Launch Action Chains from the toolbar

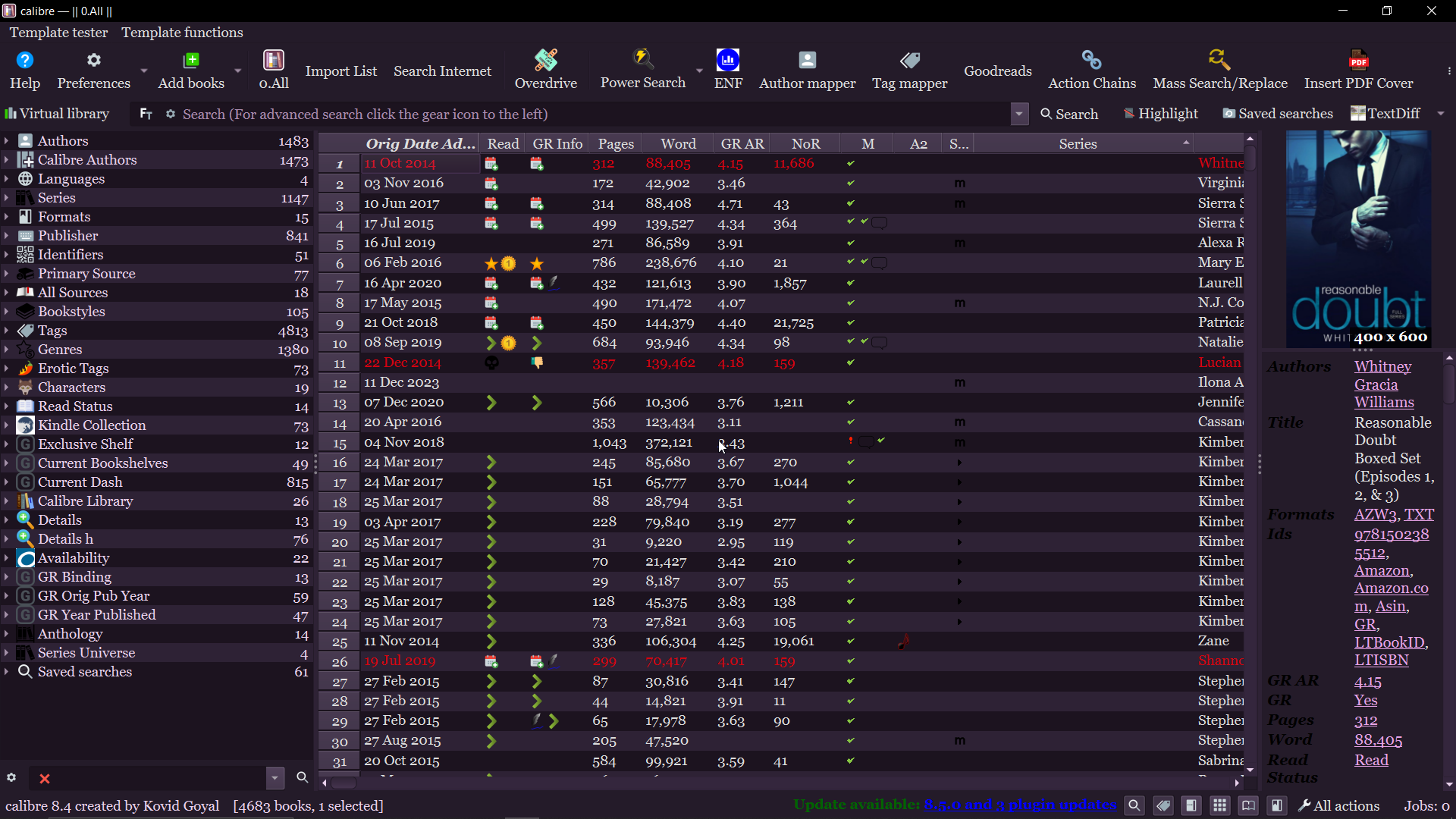[x=1091, y=69]
